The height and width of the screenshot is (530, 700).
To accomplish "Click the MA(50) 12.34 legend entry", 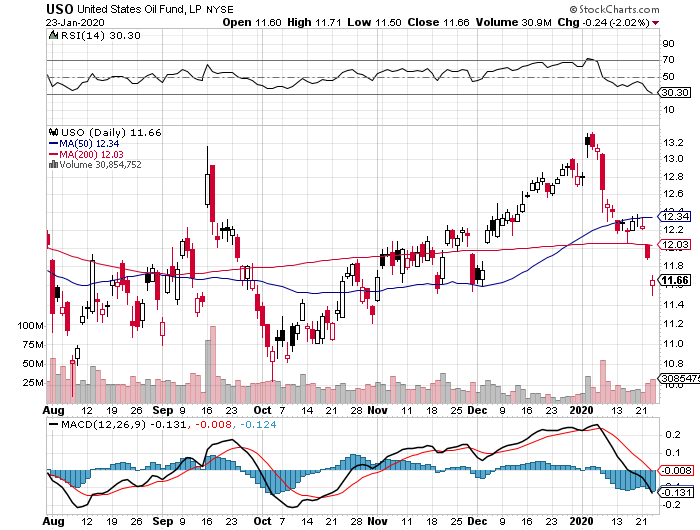I will (89, 144).
